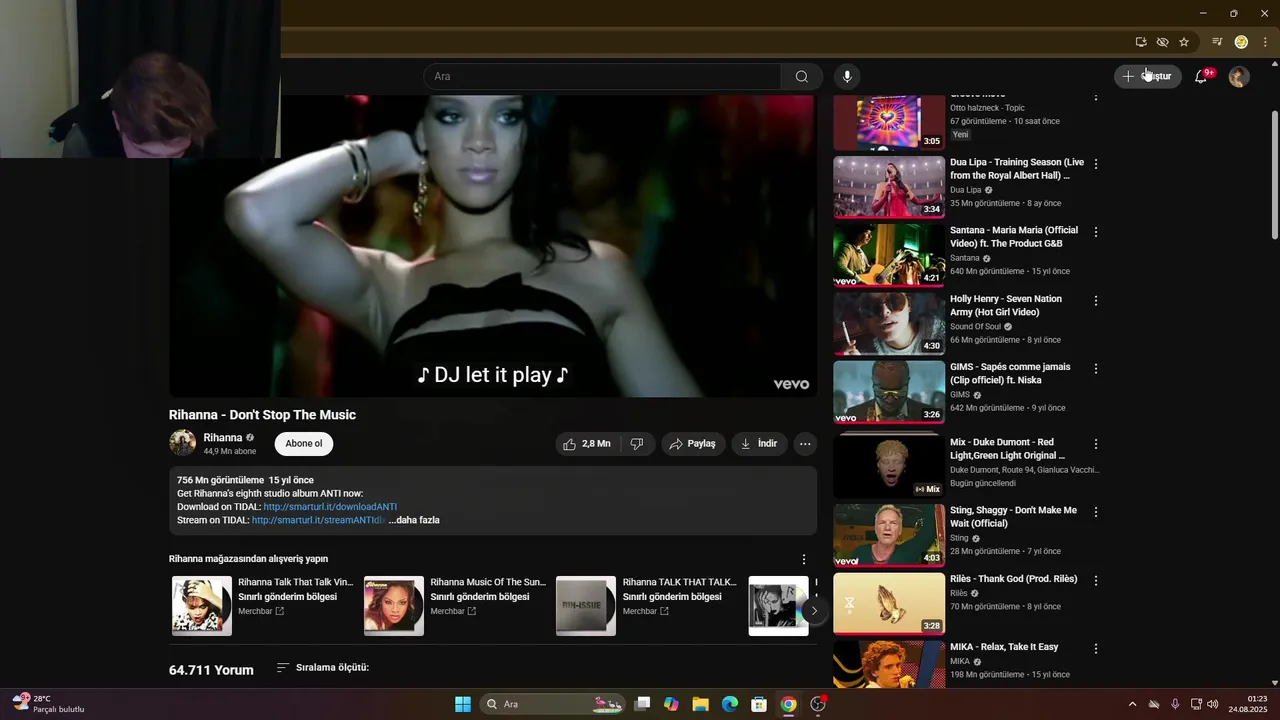The image size is (1280, 720).
Task: Open shopping shelf three-dot menu
Action: pyautogui.click(x=803, y=559)
